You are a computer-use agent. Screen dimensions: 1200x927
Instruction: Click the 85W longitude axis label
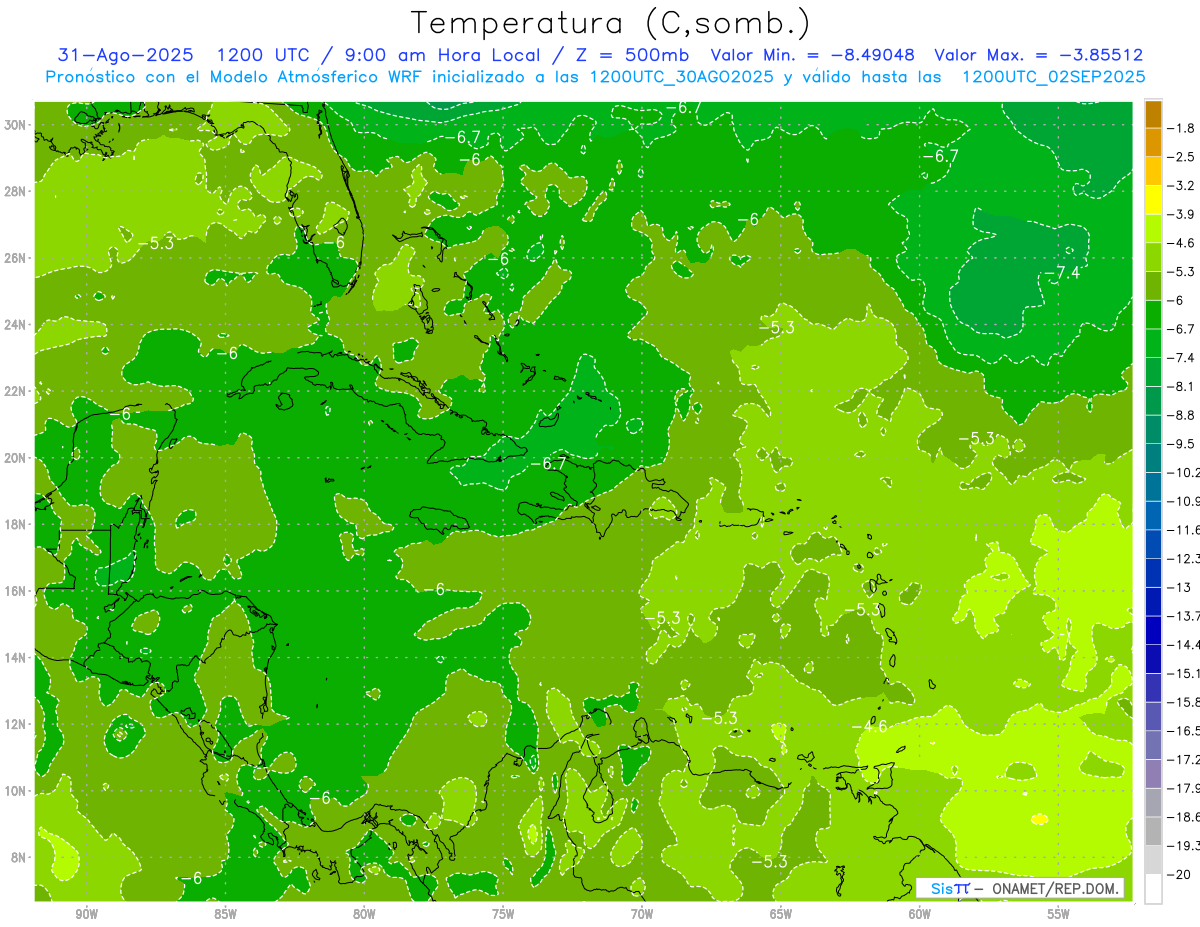(226, 914)
